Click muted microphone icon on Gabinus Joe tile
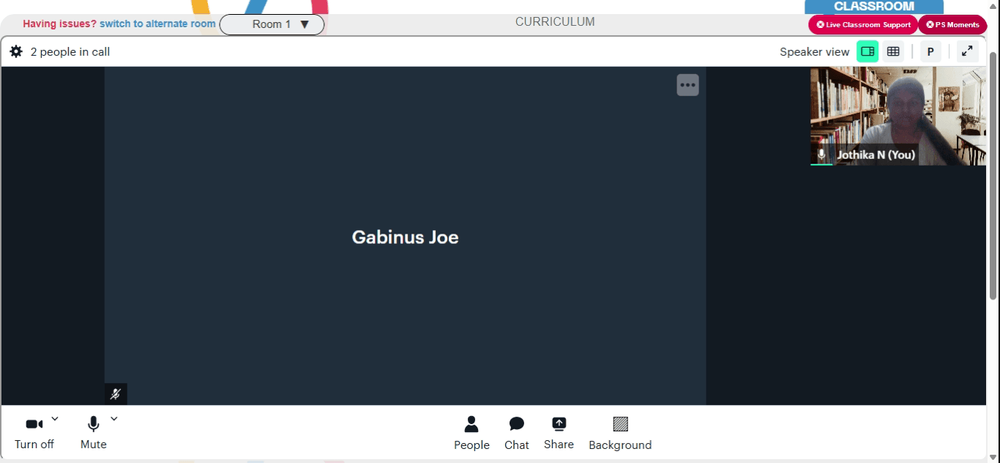 point(115,394)
